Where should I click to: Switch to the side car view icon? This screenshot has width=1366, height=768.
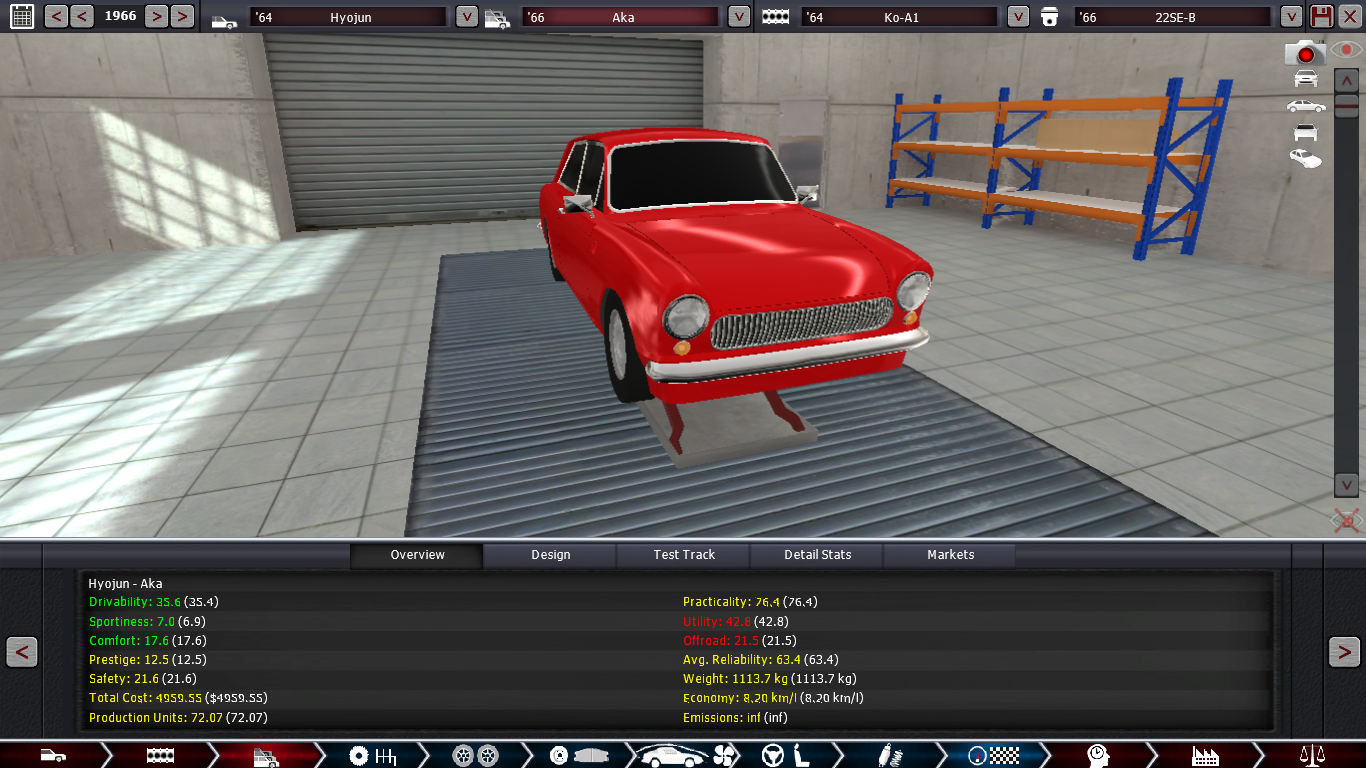(x=1305, y=106)
